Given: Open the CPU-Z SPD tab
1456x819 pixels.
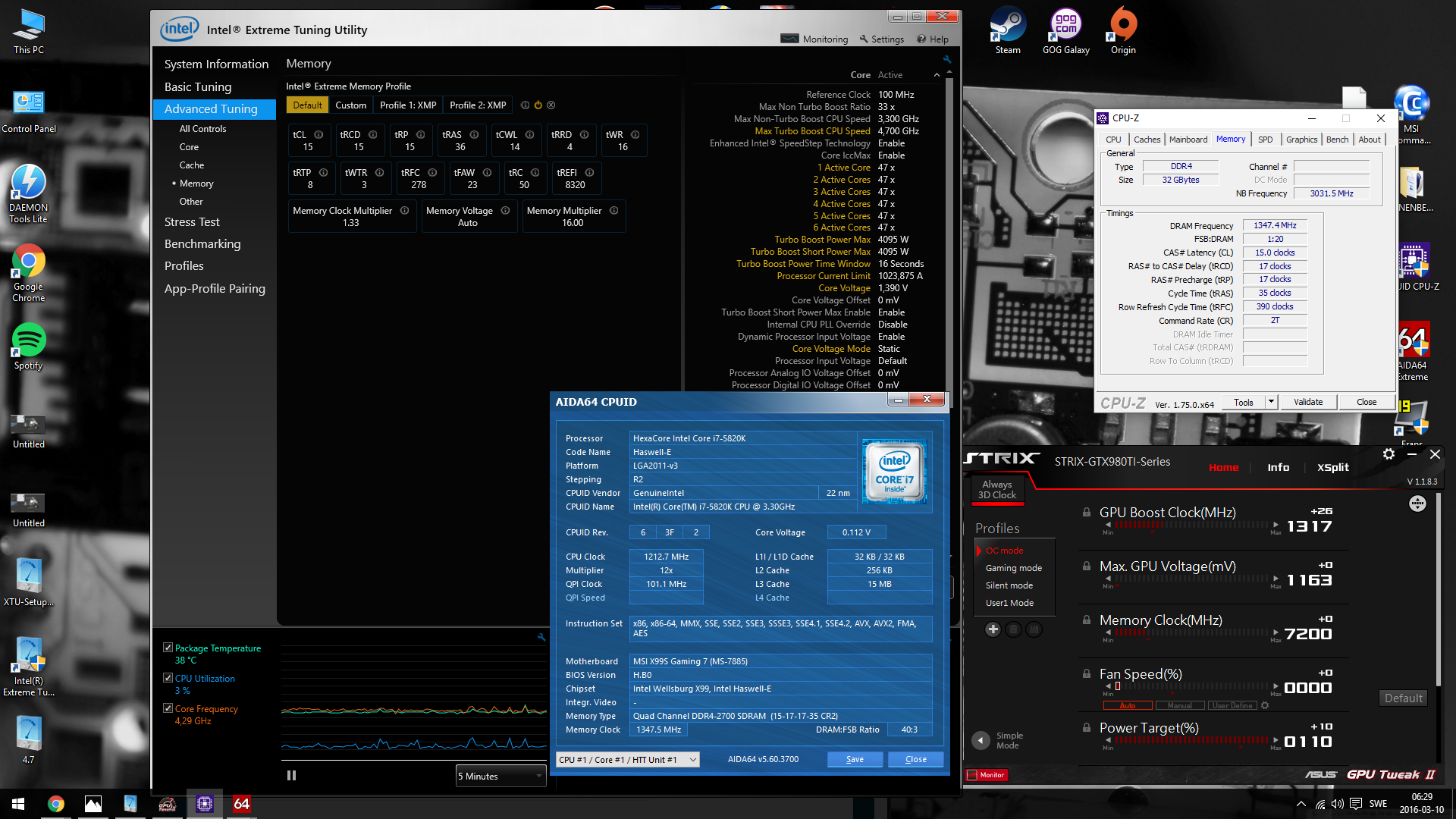Looking at the screenshot, I should (1265, 140).
